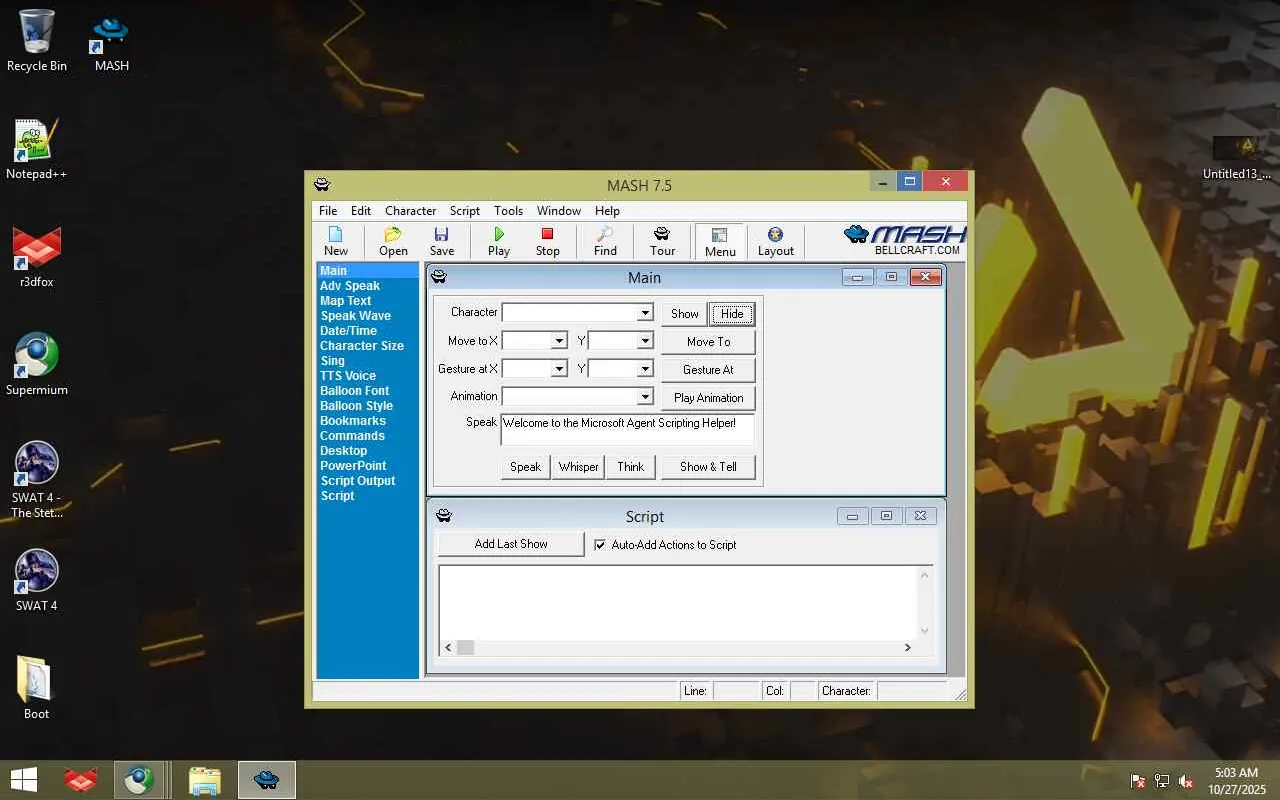Open a script file via Open toolbar icon
This screenshot has width=1280, height=800.
click(393, 241)
